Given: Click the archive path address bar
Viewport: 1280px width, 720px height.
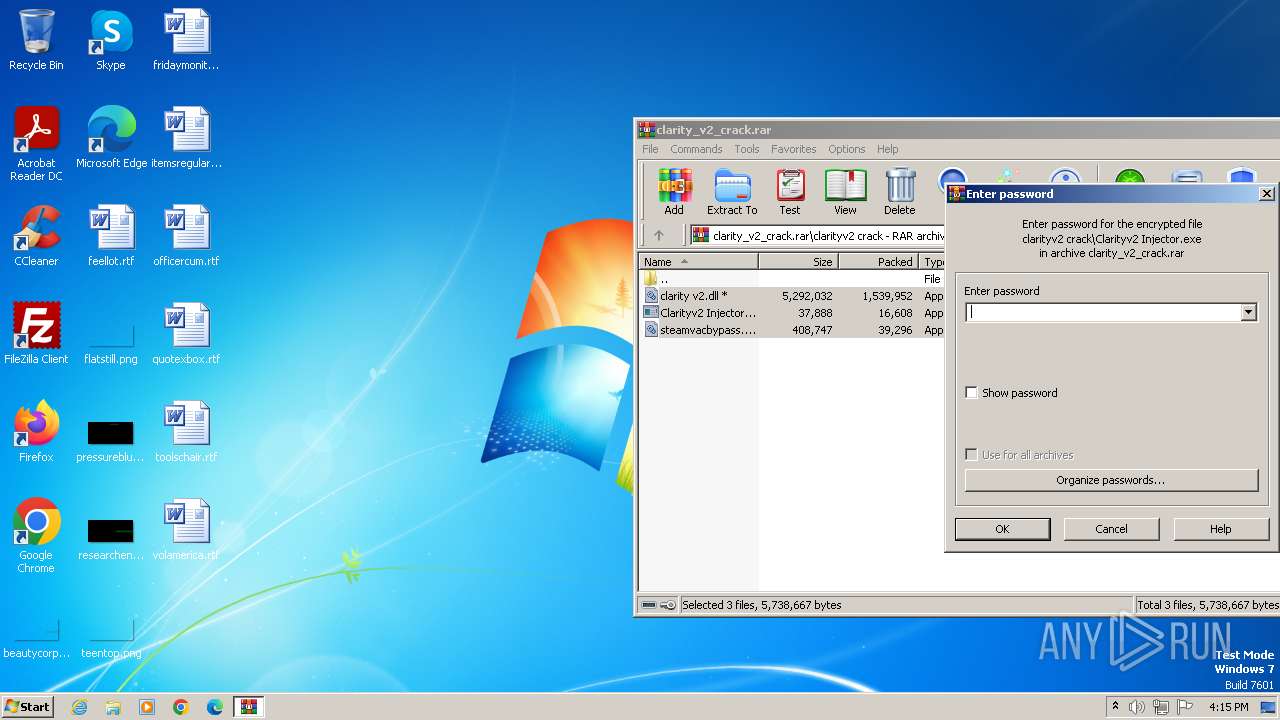Looking at the screenshot, I should click(x=817, y=236).
